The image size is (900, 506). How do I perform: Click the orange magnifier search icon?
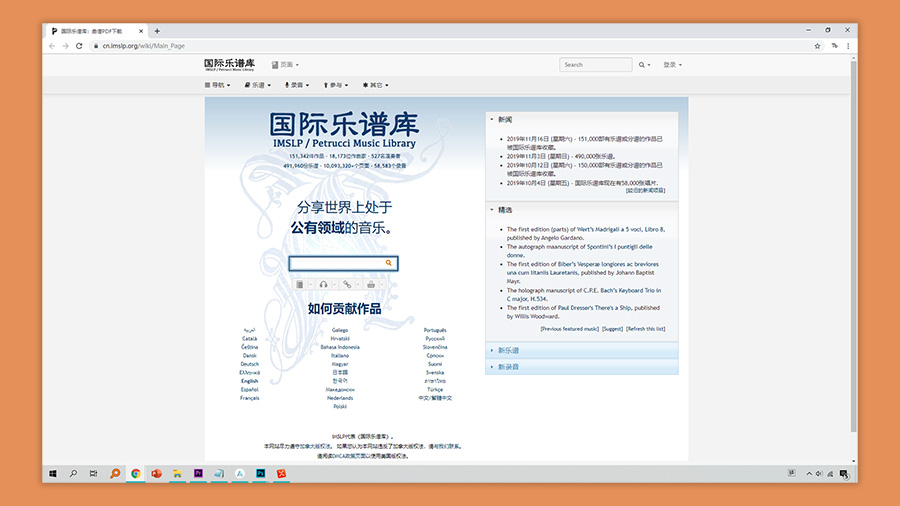[x=389, y=263]
